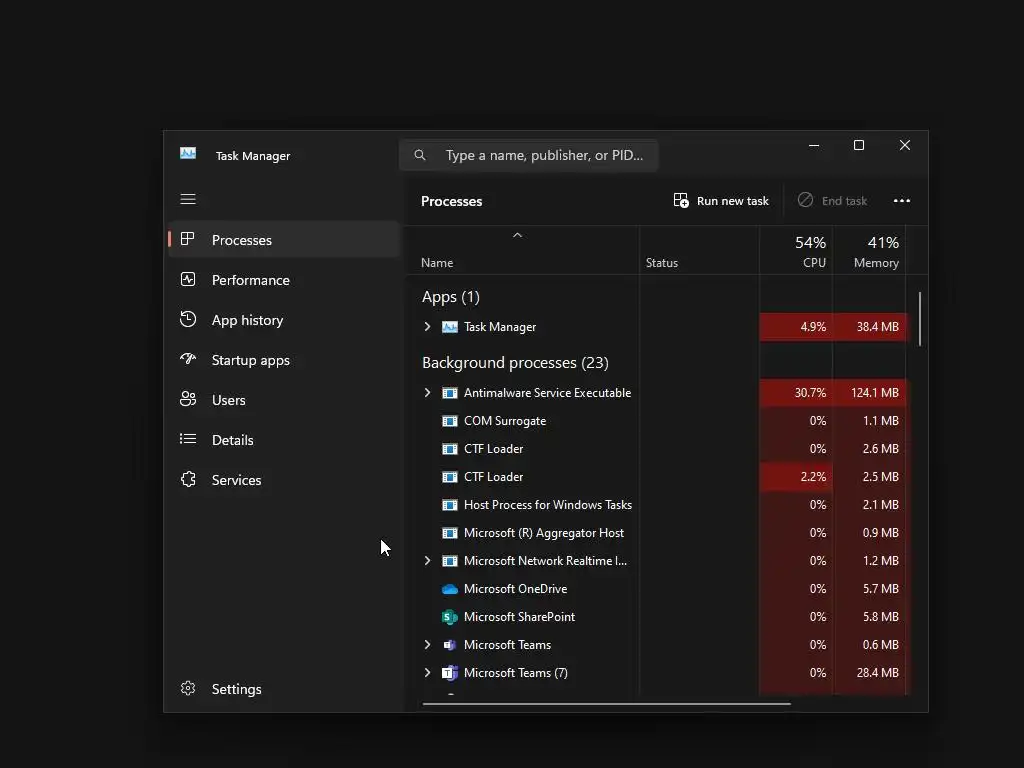Click the Users sidebar icon

pos(188,399)
